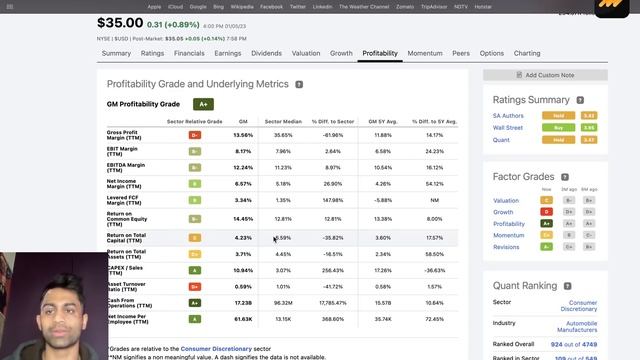Open the Summary tab
640x360 pixels.
pyautogui.click(x=116, y=53)
